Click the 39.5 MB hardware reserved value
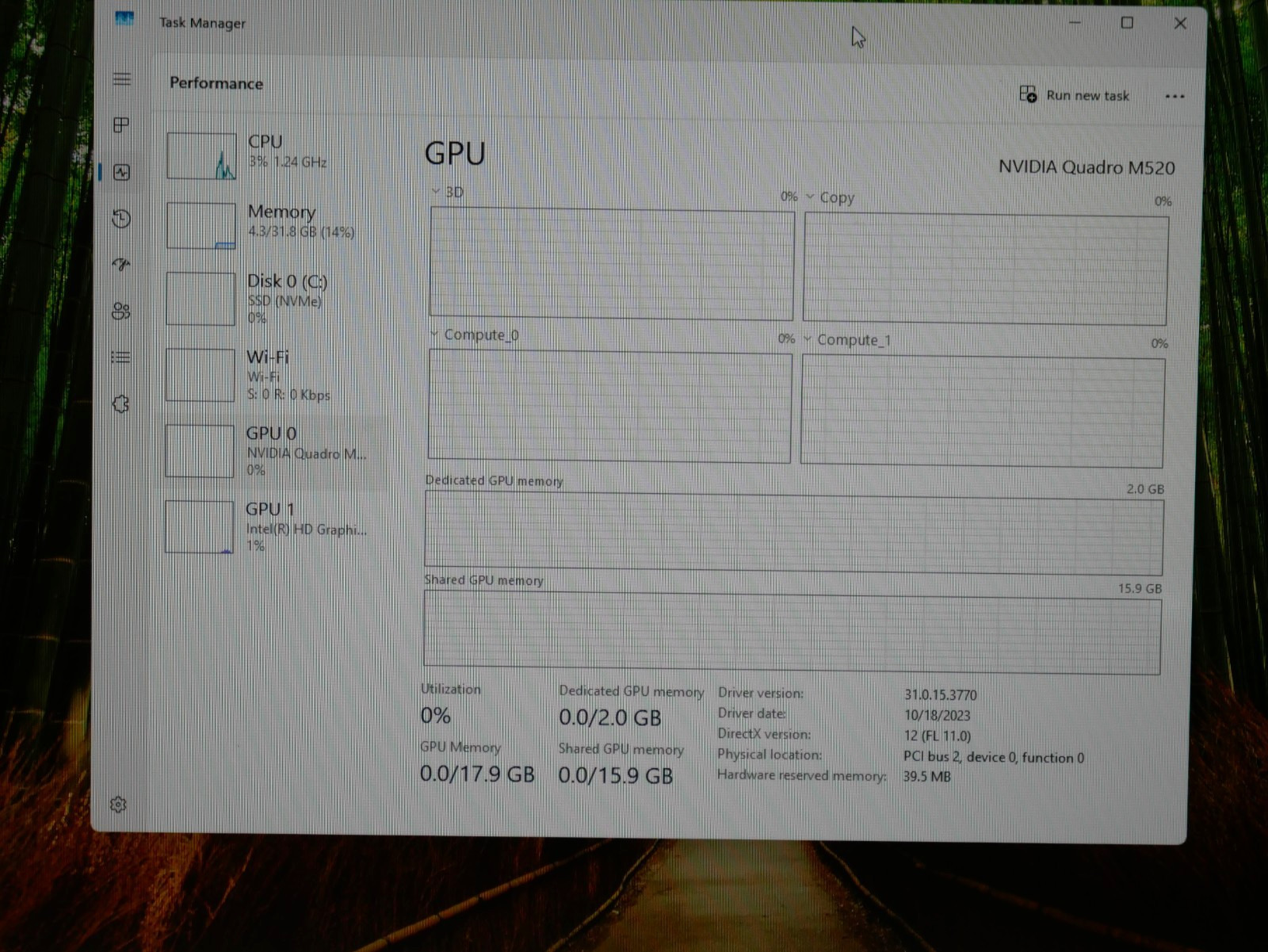Screen dimensions: 1268x952 [x=926, y=777]
